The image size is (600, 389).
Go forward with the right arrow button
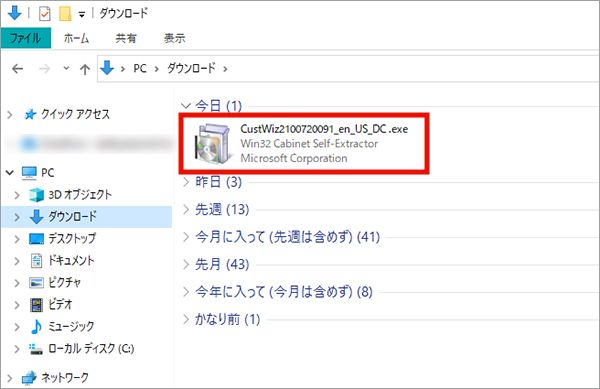(x=44, y=69)
